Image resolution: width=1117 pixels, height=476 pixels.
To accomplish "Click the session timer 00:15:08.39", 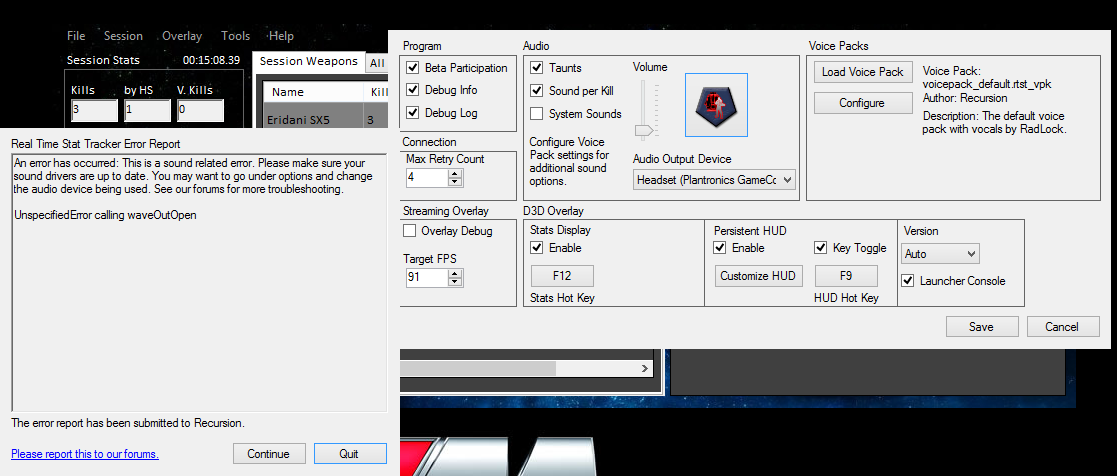I will (x=211, y=61).
